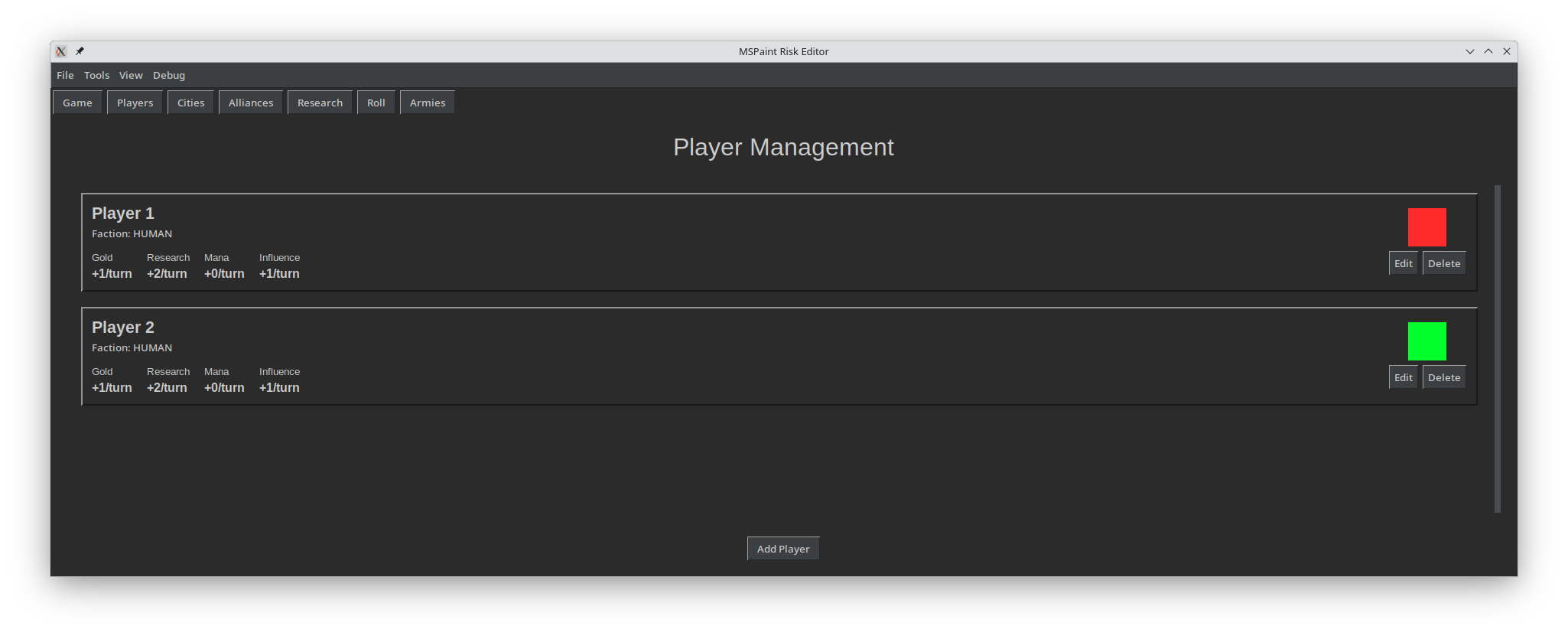Open the Alliances tab
This screenshot has width=1568, height=636.
[251, 103]
